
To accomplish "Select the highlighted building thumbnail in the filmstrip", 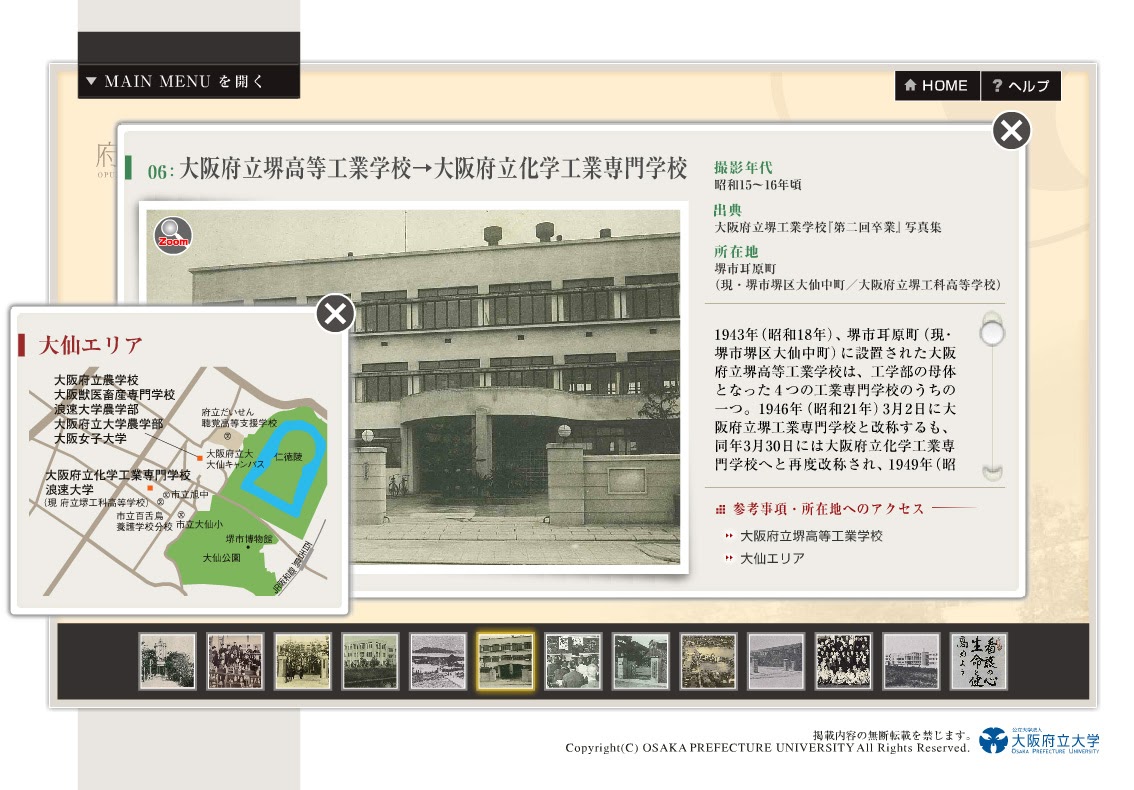I will 506,660.
